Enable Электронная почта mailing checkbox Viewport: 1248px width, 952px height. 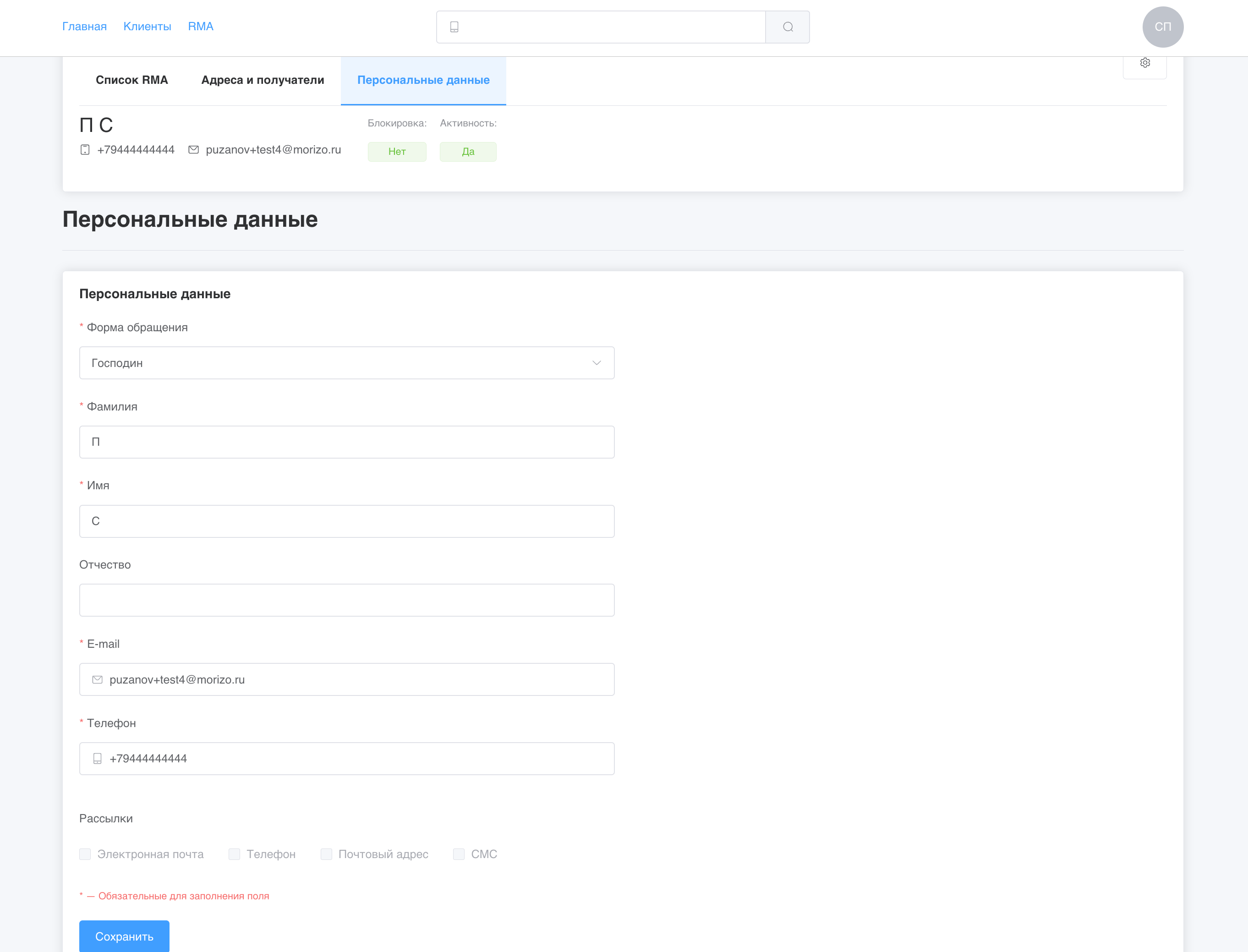pyautogui.click(x=85, y=854)
